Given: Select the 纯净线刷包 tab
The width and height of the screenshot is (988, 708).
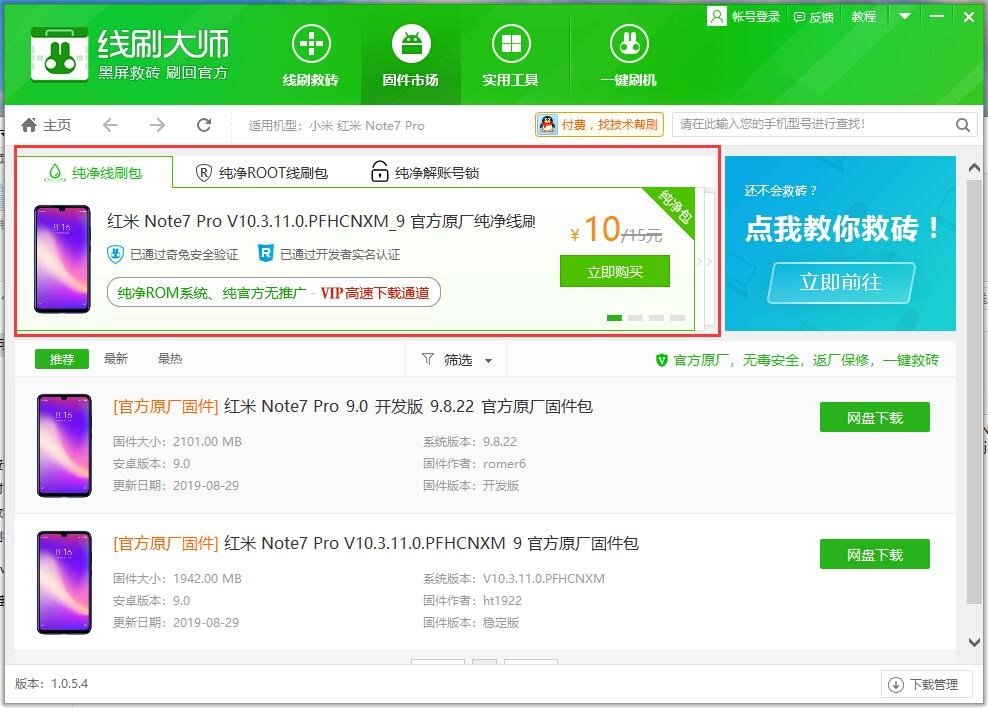Looking at the screenshot, I should pyautogui.click(x=94, y=173).
